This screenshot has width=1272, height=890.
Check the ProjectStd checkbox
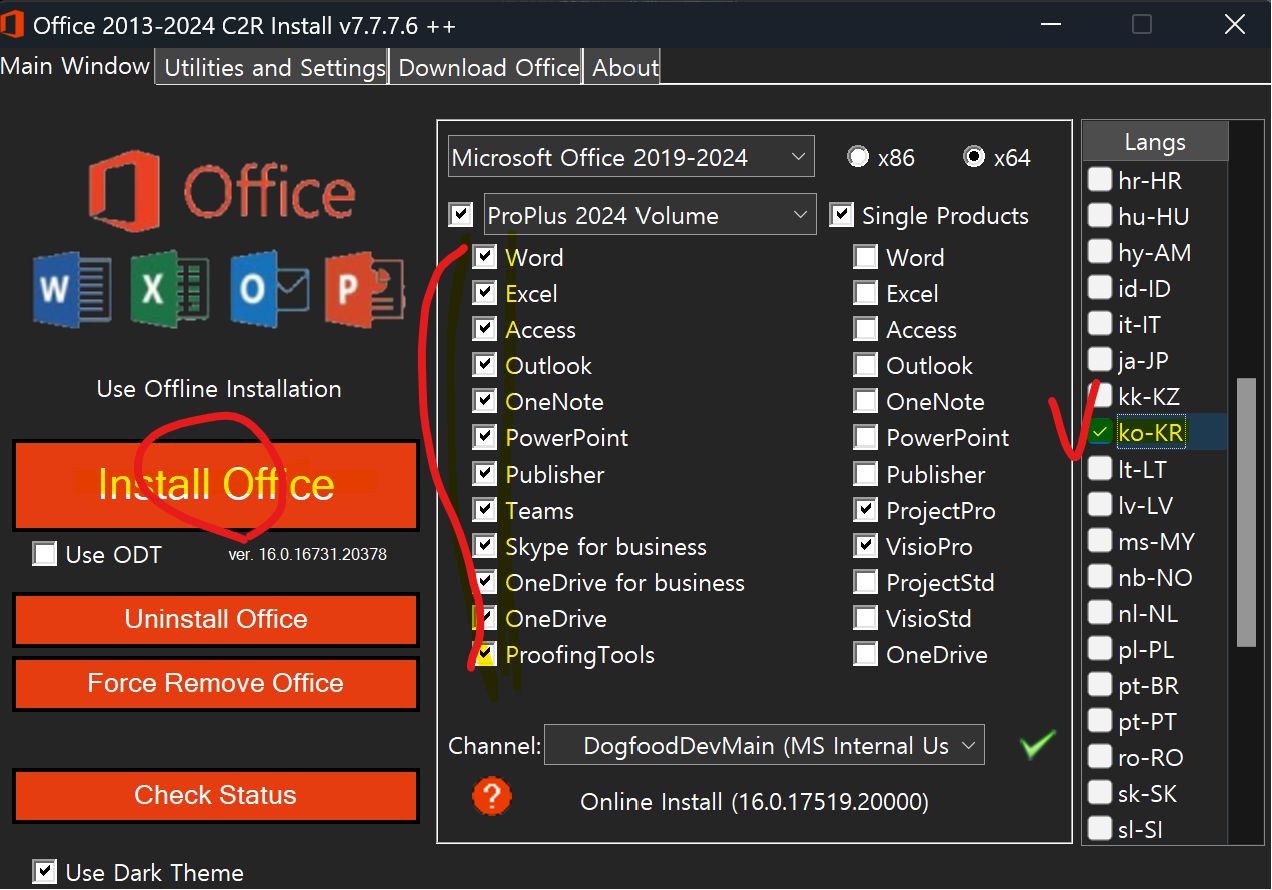(x=866, y=582)
